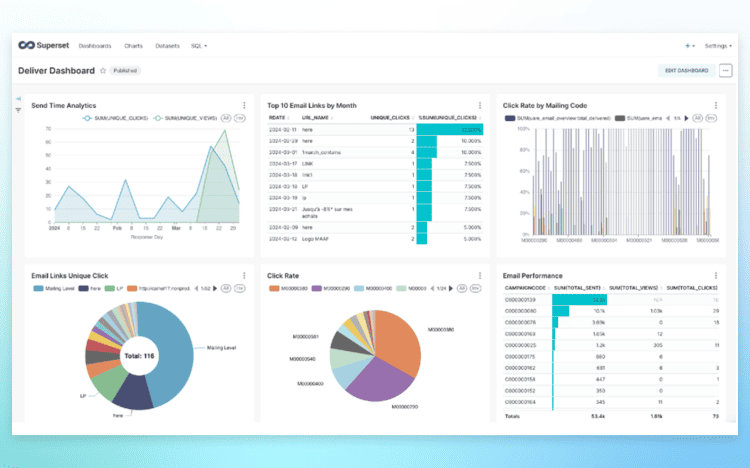Invert legend in Click Rate pie
750x468 pixels.
475,289
